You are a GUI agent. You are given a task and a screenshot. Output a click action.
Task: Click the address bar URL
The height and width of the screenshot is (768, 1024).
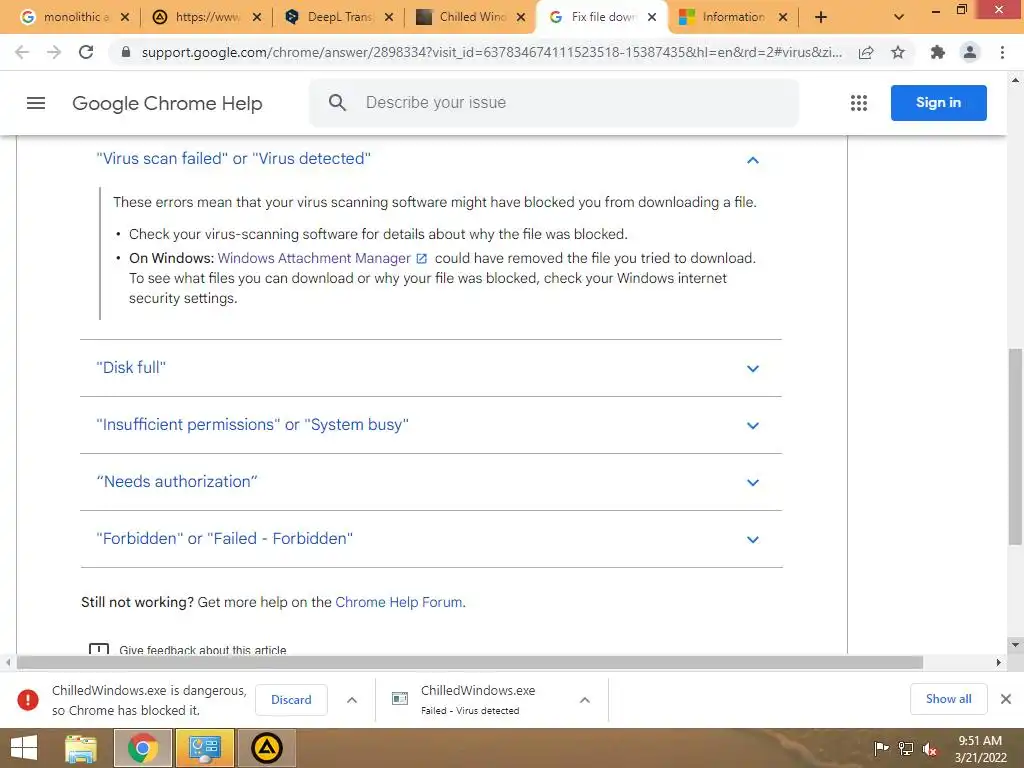pos(491,52)
